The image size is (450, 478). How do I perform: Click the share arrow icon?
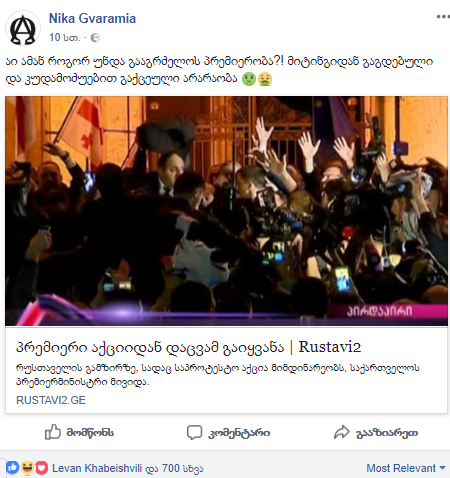point(342,432)
